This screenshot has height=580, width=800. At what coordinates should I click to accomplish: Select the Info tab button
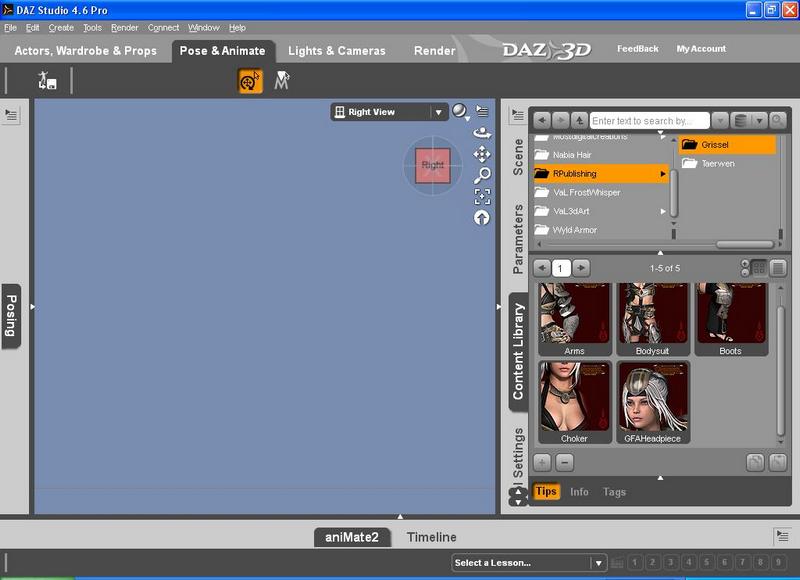pyautogui.click(x=579, y=492)
